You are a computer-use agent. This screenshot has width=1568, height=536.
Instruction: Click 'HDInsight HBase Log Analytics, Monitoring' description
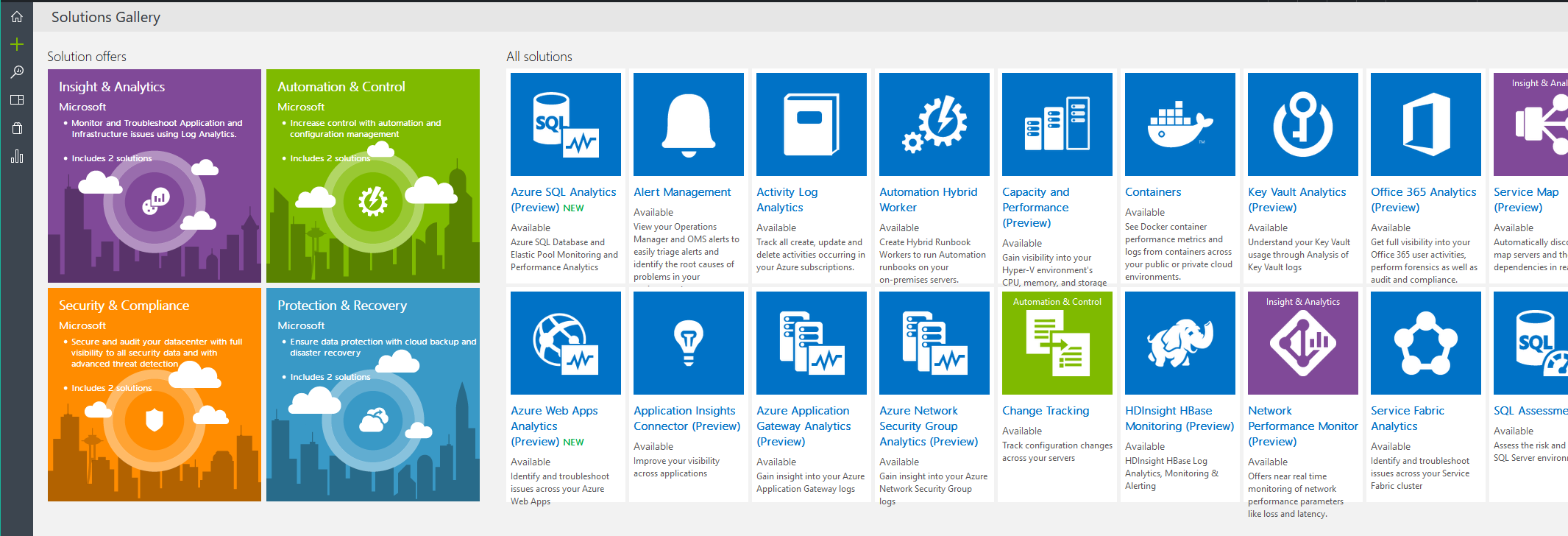pos(1171,473)
